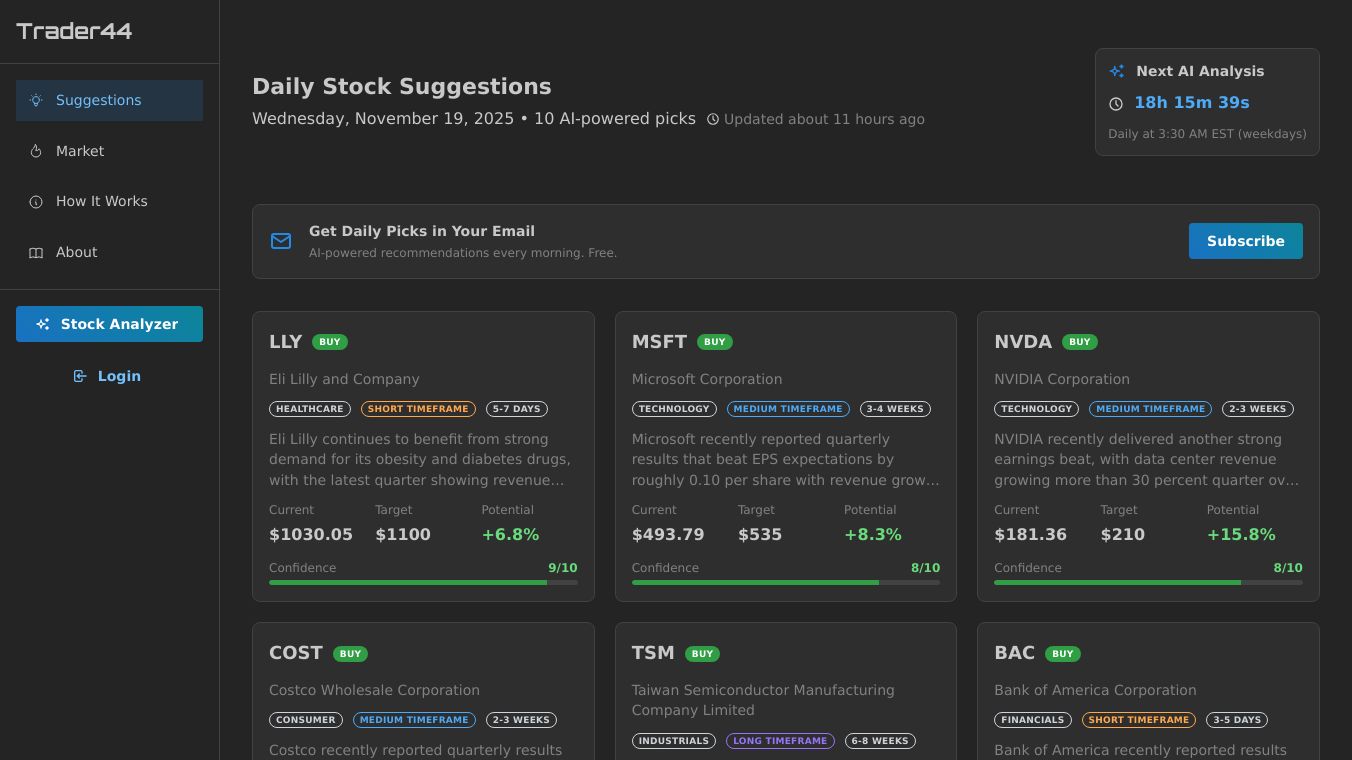The width and height of the screenshot is (1352, 760).
Task: Click the Short Timeframe tag on LLY
Action: 418,409
